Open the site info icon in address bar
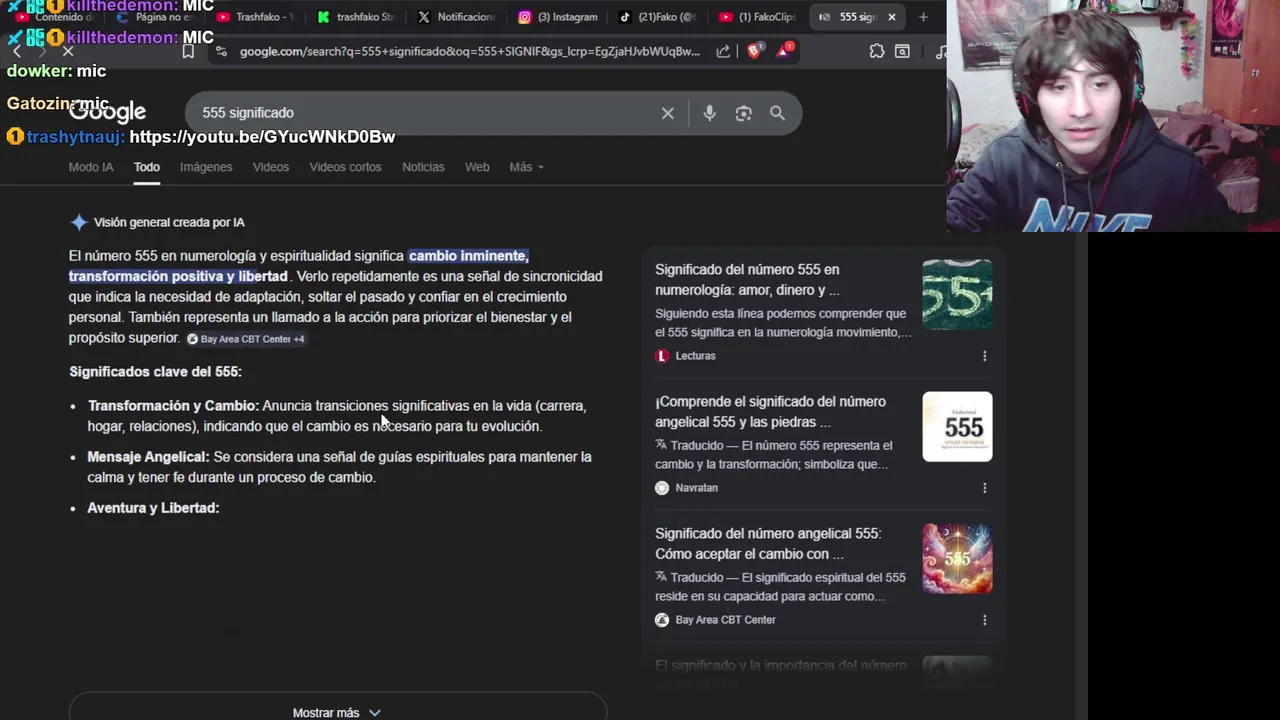Image resolution: width=1280 pixels, height=720 pixels. [x=220, y=51]
